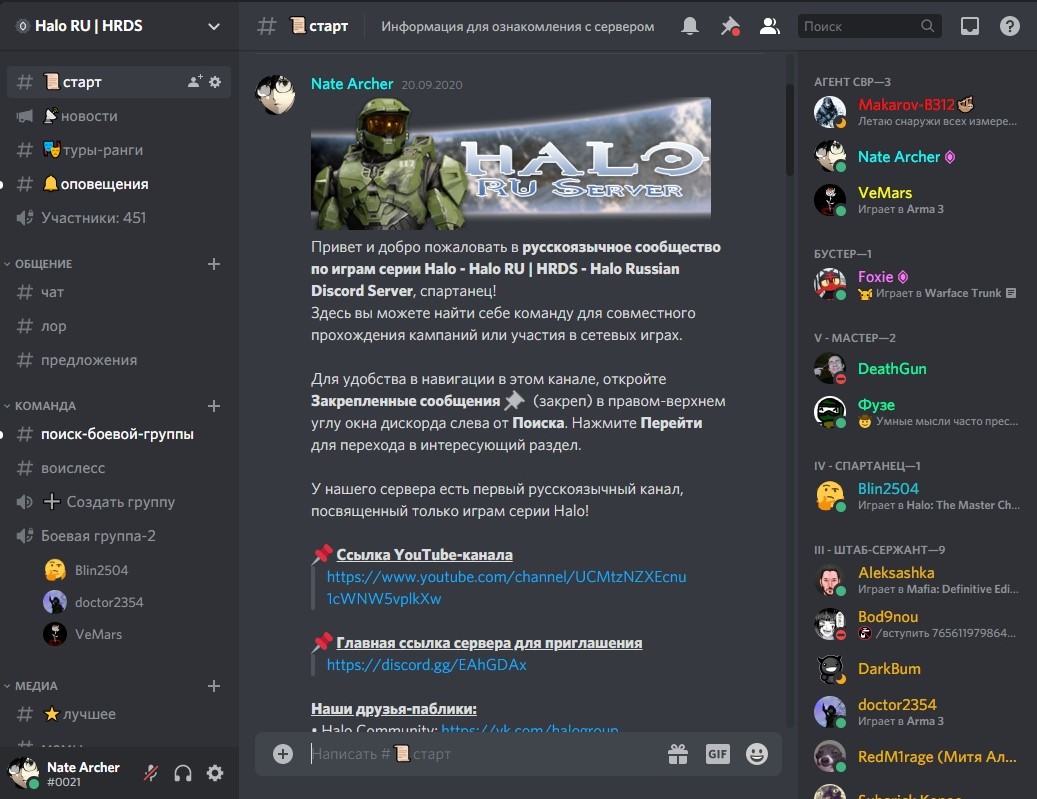This screenshot has height=799, width=1037.
Task: Click the chat scrollbar thumb
Action: point(789,130)
